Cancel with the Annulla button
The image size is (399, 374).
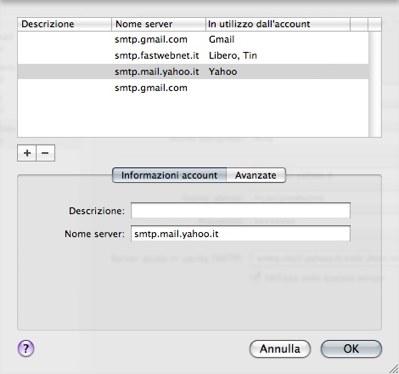point(280,349)
